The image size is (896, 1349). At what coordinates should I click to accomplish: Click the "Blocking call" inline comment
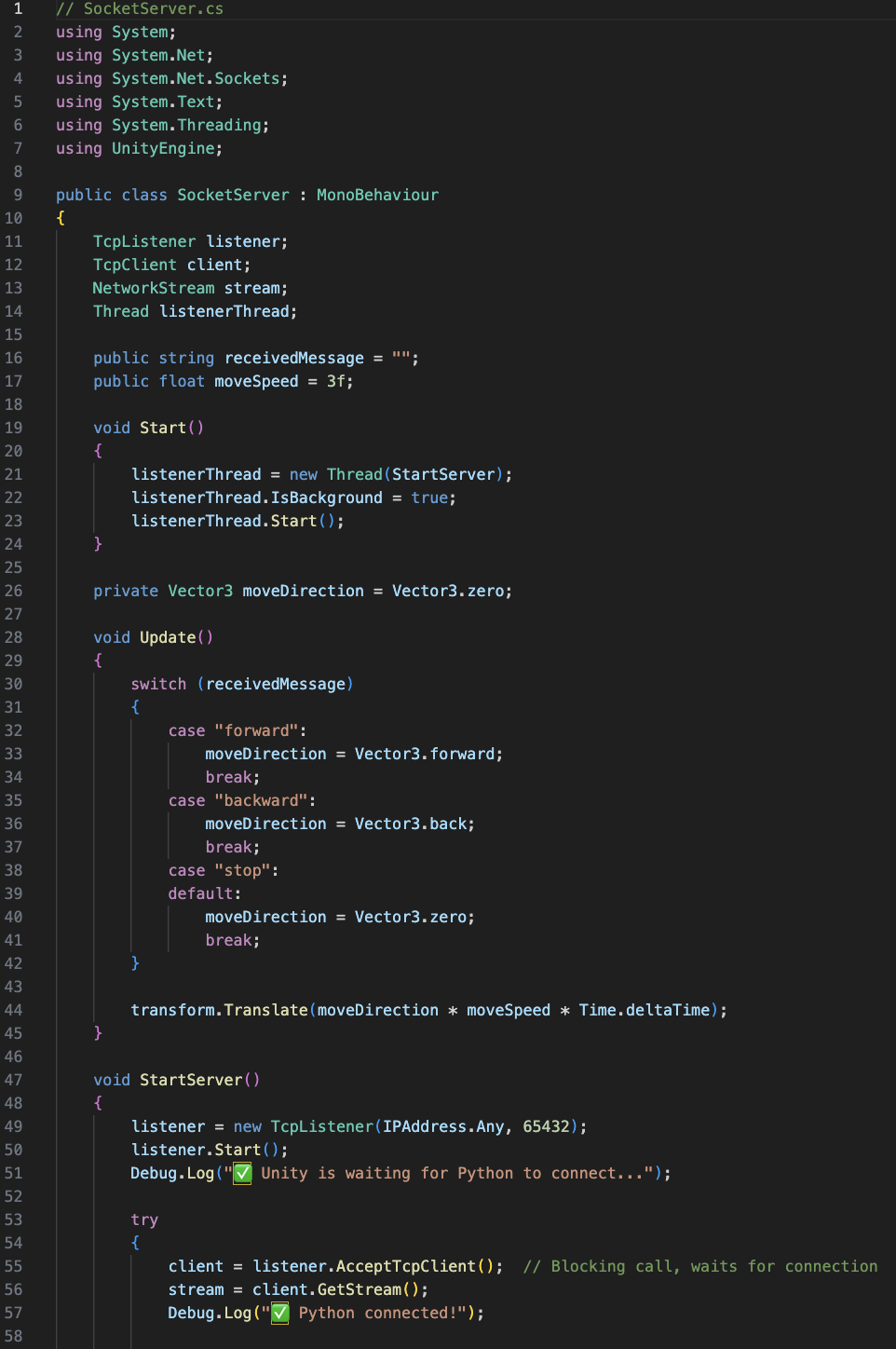point(699,1266)
